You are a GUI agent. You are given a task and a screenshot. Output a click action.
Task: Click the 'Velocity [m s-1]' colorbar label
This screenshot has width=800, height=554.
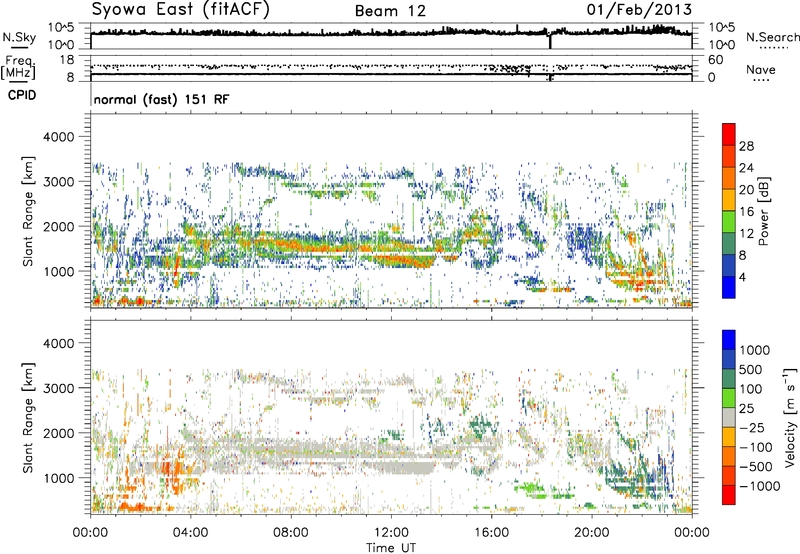789,417
